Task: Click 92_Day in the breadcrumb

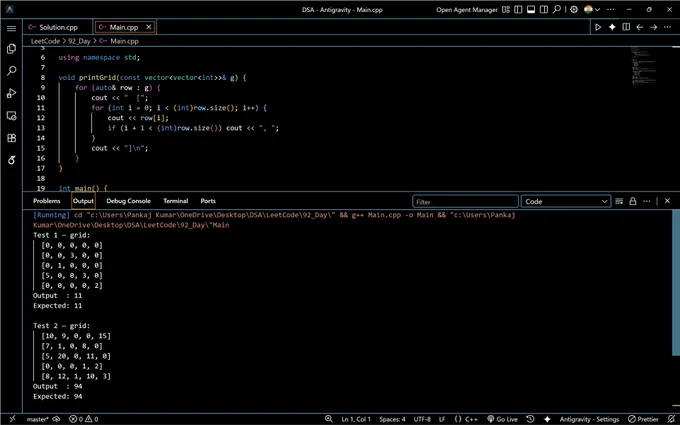Action: [x=79, y=41]
